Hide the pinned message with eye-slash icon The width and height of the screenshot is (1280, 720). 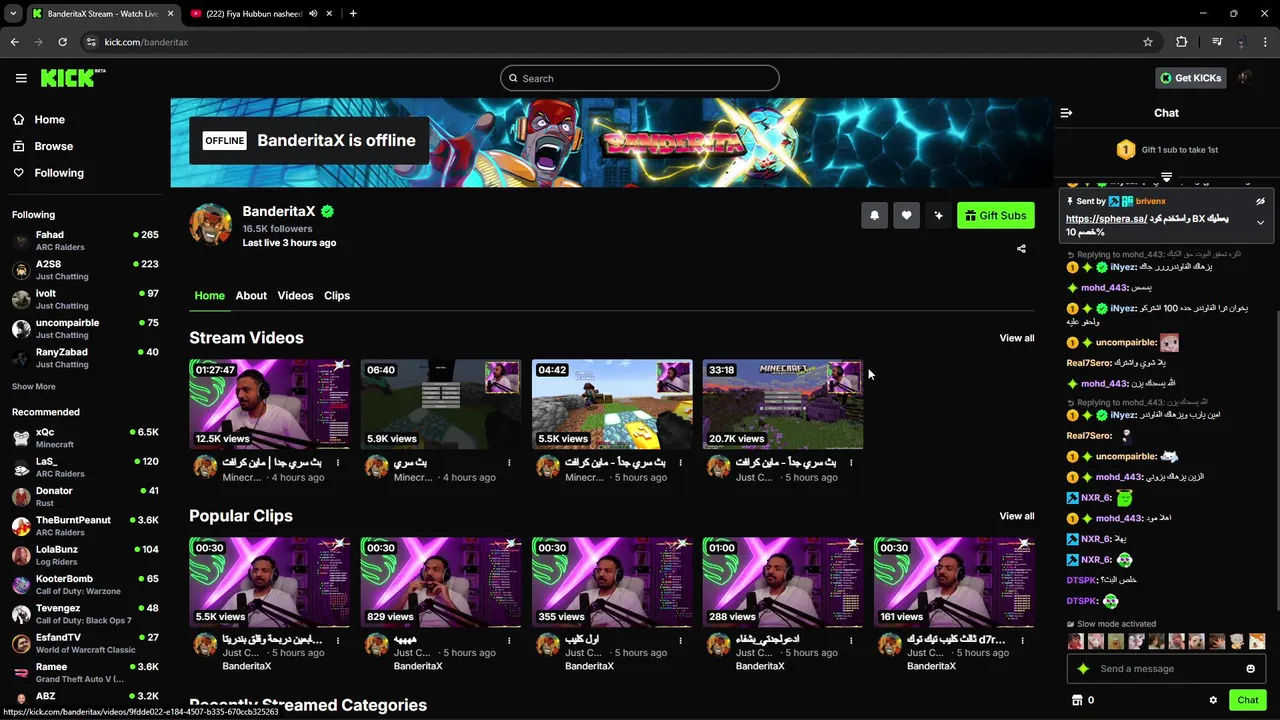pos(1260,202)
